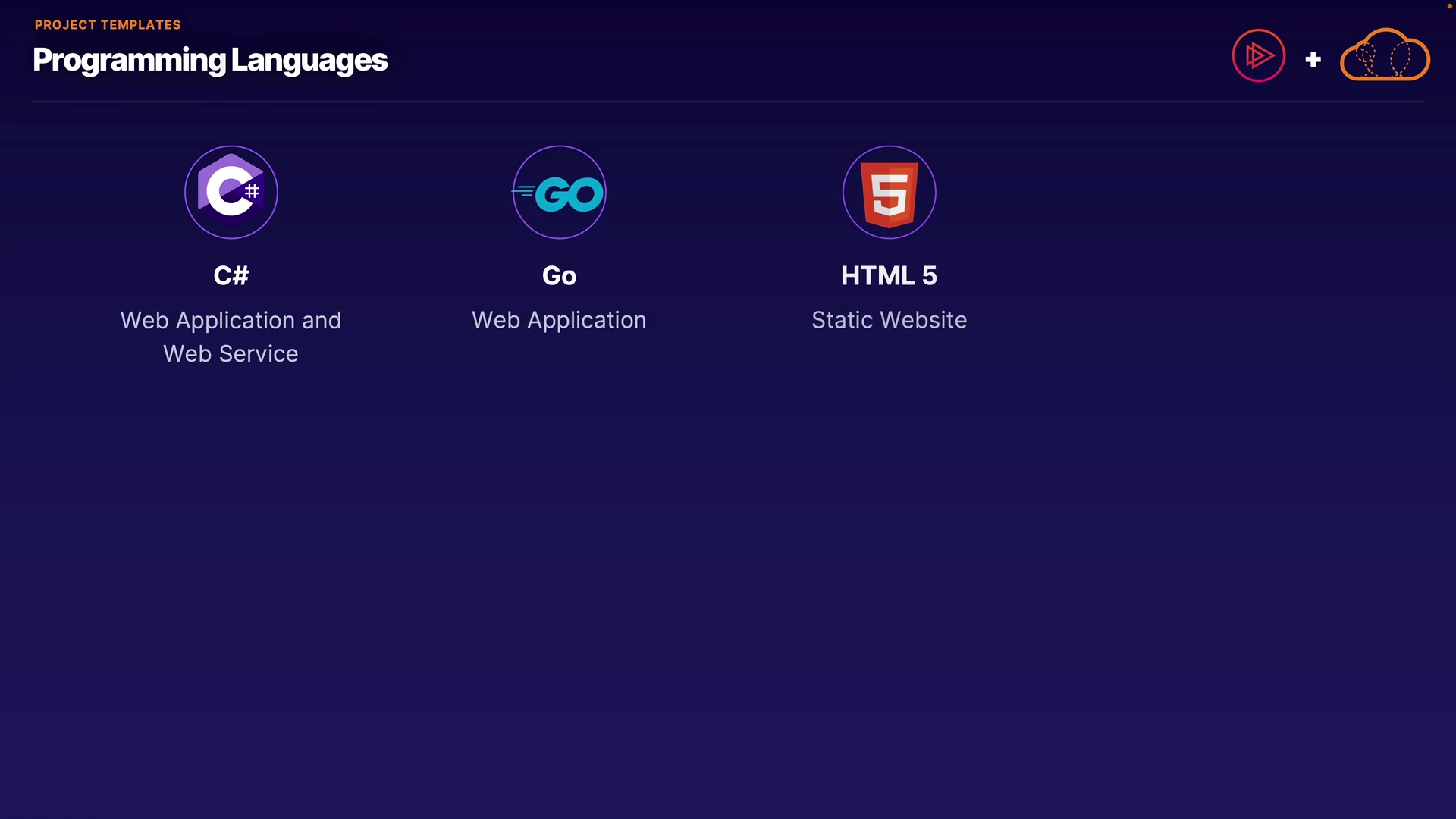1456x819 pixels.
Task: Click the 'Programming Languages' slide title
Action: 210,60
